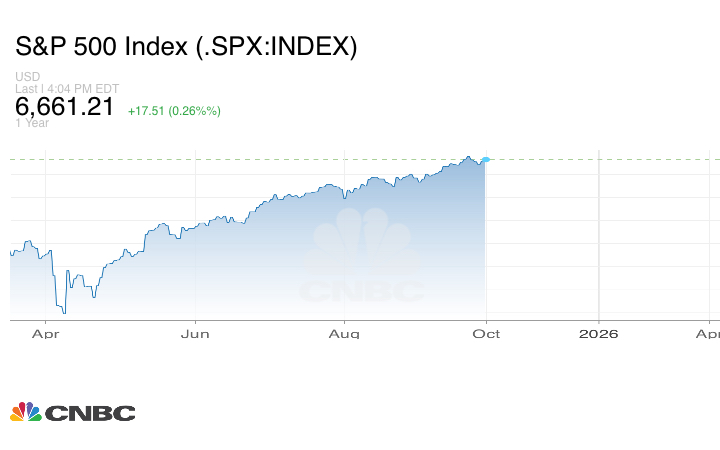The width and height of the screenshot is (720, 450).
Task: Click the CNBC watermark text in the chart
Action: (x=362, y=291)
